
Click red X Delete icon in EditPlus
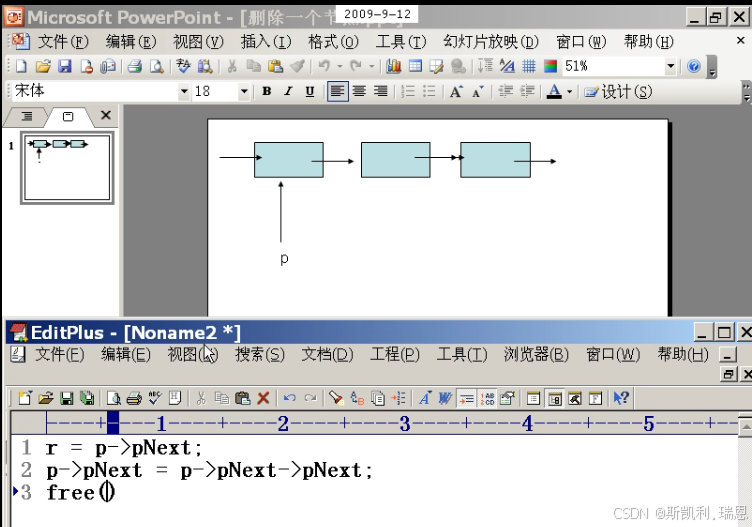click(x=263, y=398)
